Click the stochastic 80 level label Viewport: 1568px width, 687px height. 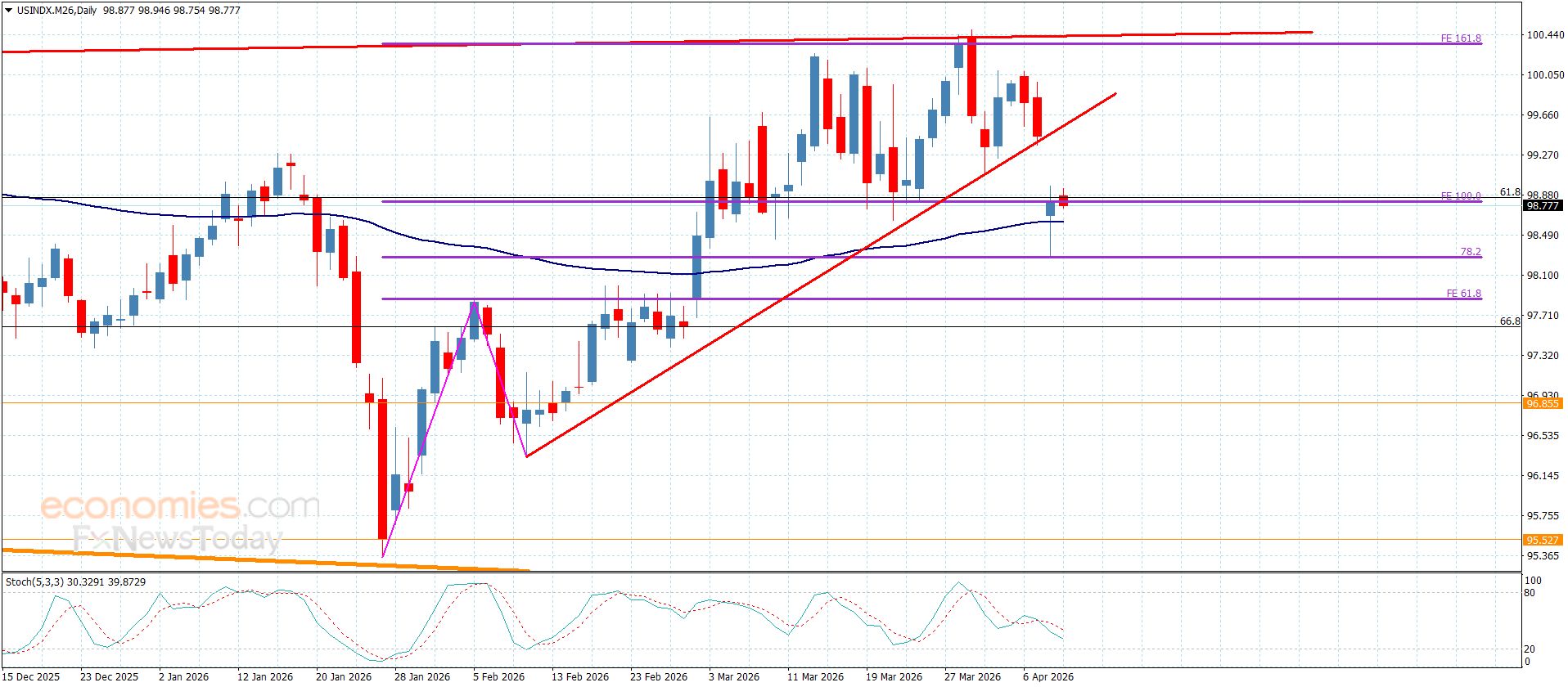click(1530, 593)
